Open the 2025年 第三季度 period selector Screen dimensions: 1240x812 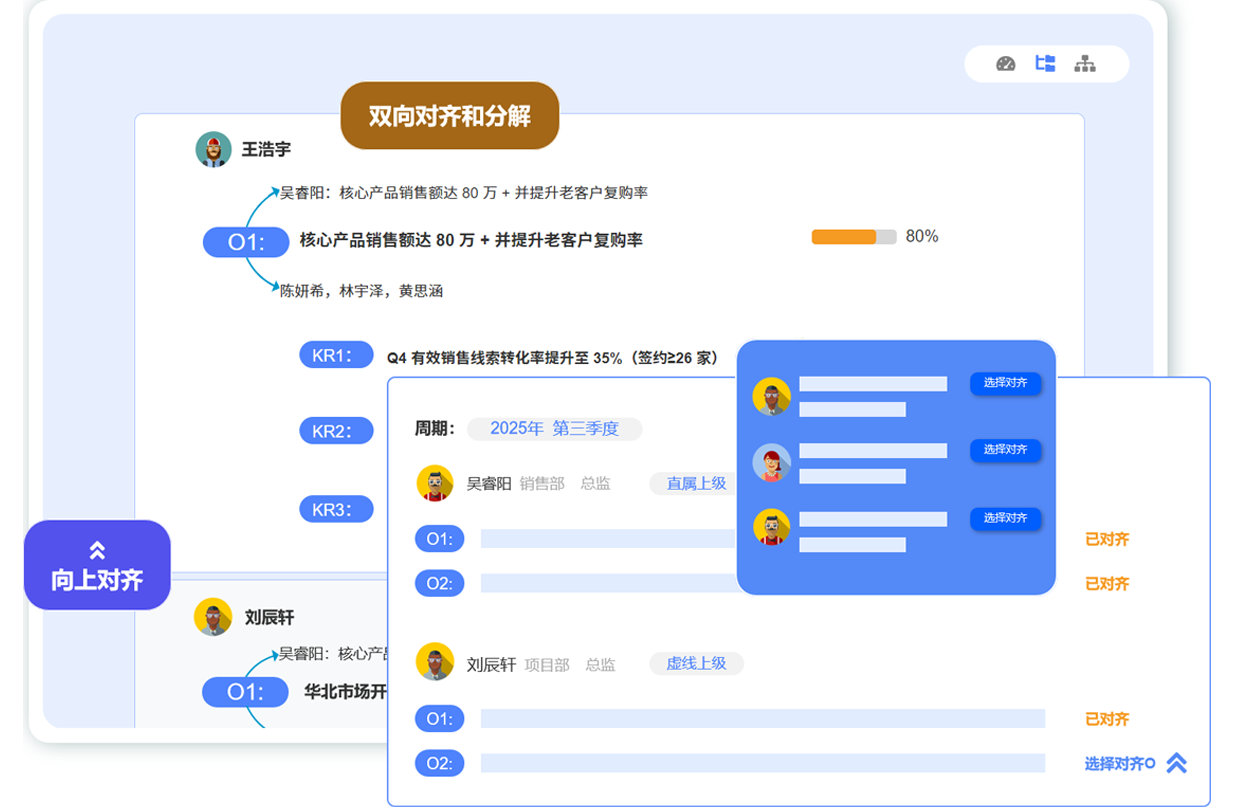pos(555,428)
